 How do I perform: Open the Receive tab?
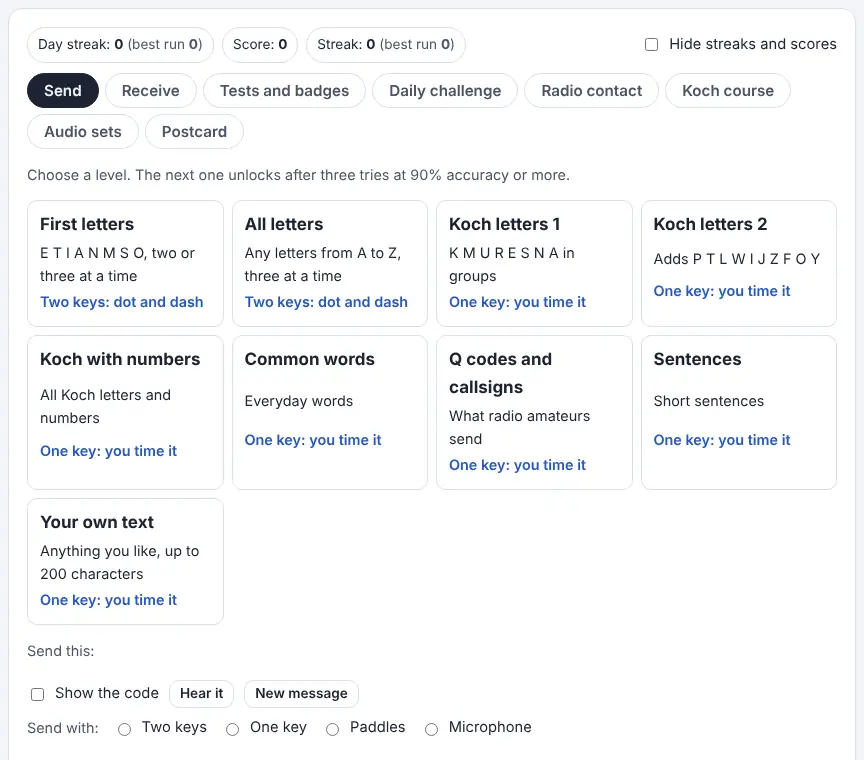(x=150, y=90)
